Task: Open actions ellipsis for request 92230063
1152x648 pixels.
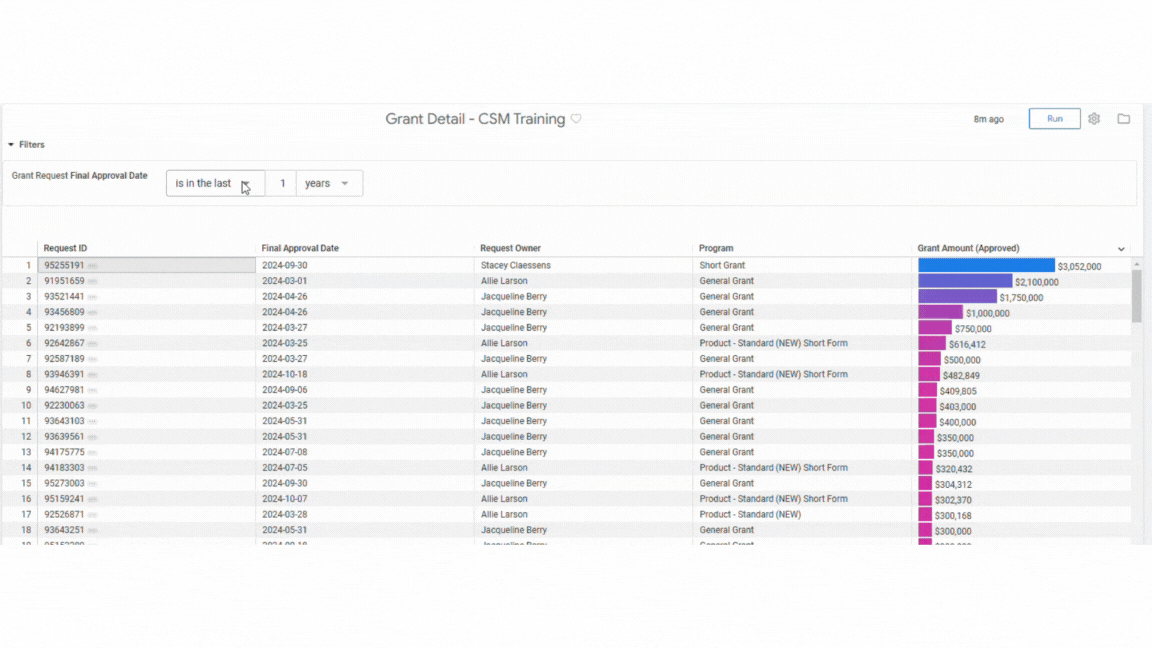Action: 93,406
